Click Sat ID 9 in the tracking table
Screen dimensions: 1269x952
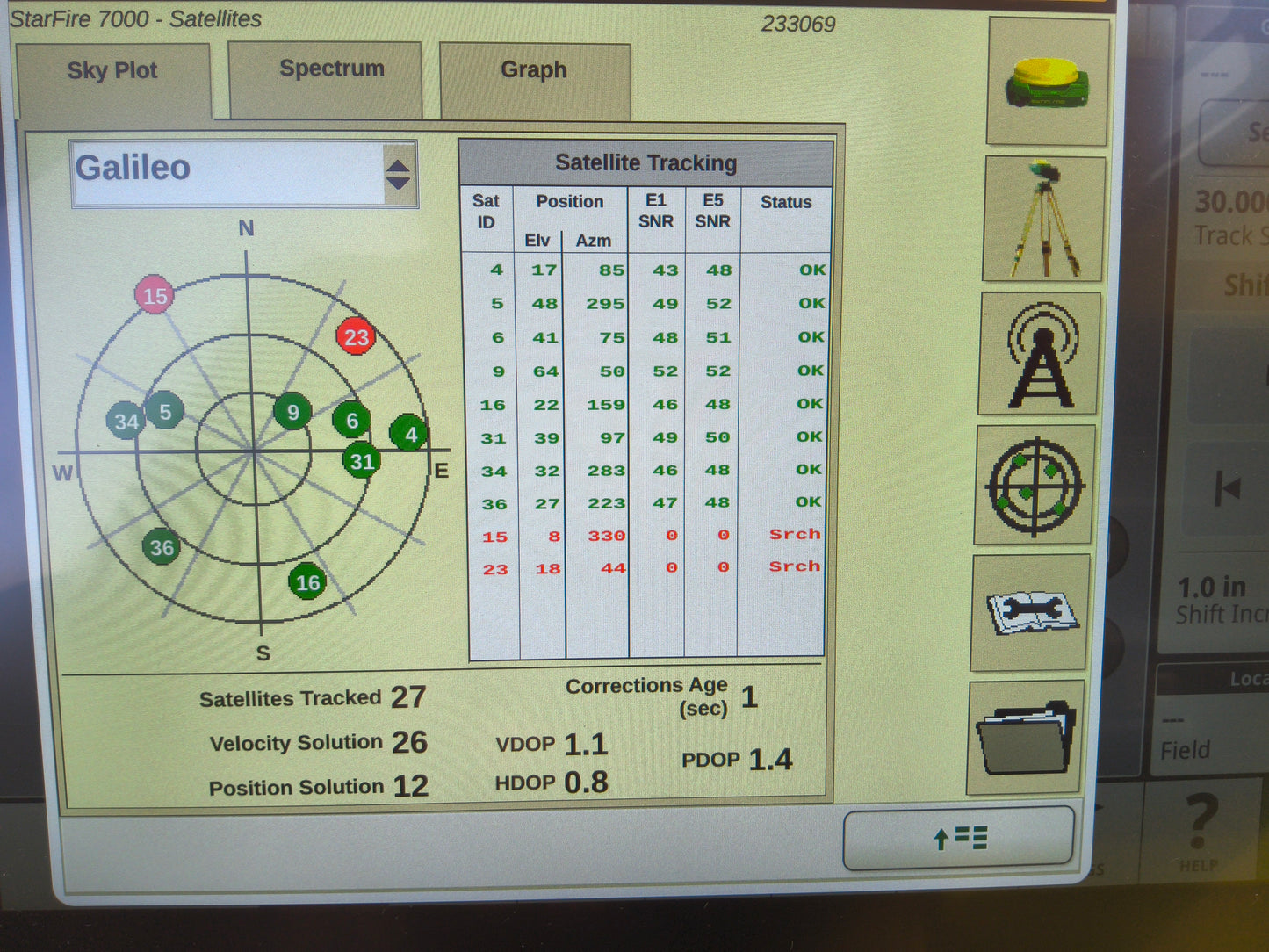(x=498, y=371)
